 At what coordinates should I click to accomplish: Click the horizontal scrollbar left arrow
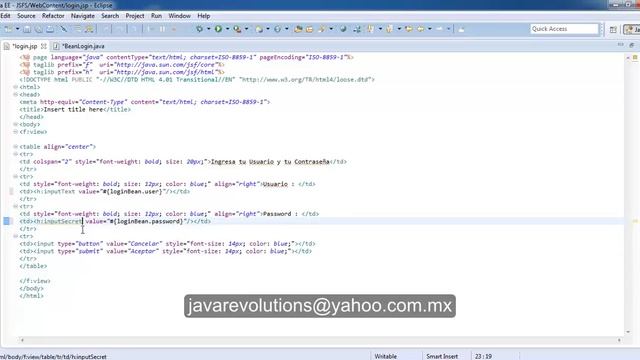pos(22,340)
